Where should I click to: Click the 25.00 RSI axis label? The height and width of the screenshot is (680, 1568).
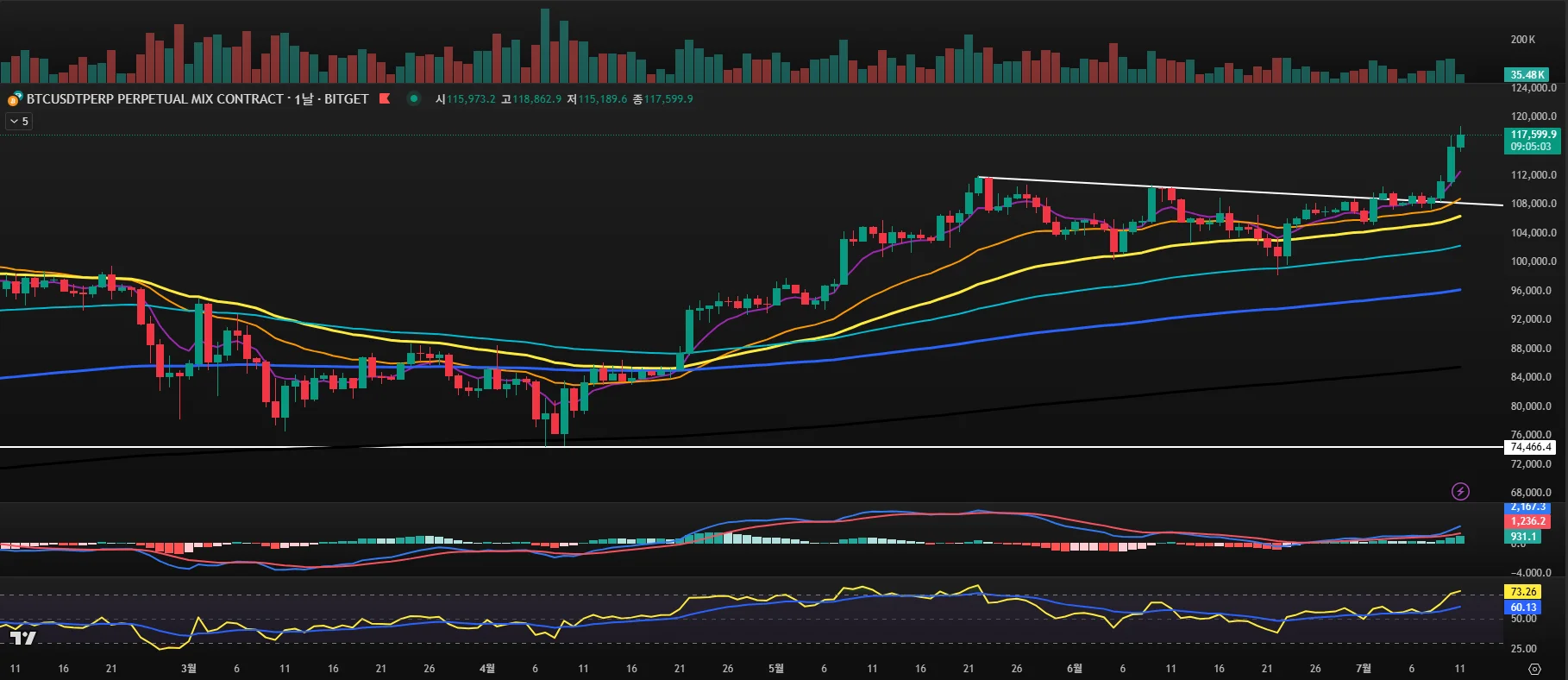point(1524,649)
